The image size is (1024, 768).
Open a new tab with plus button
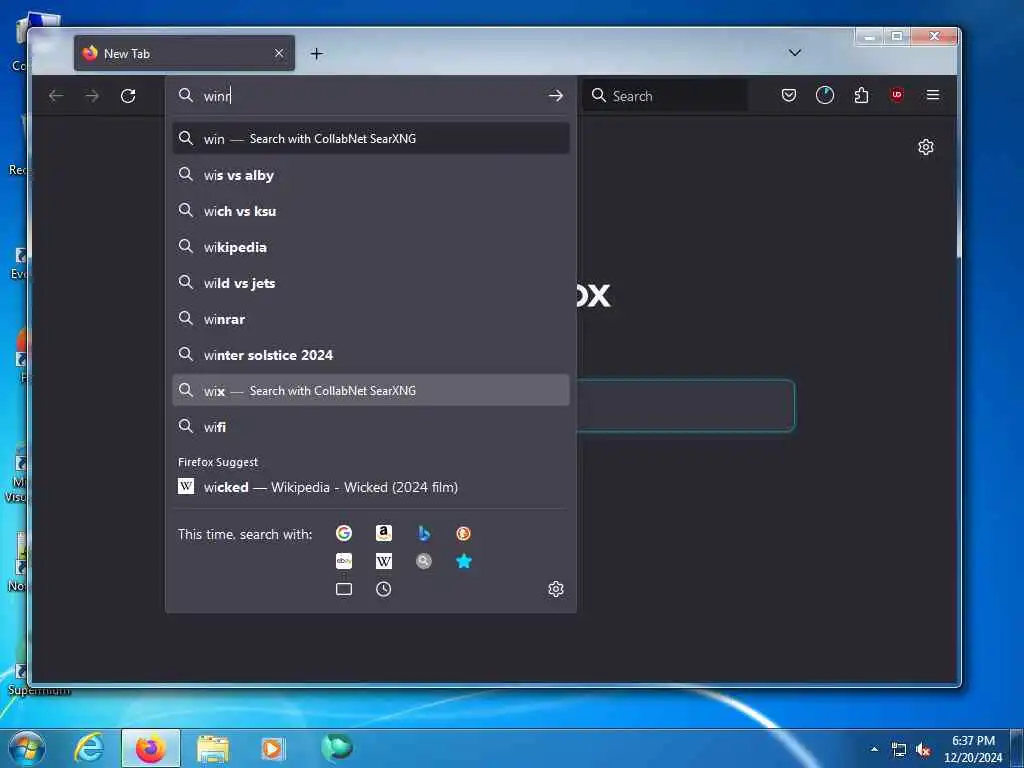click(317, 54)
